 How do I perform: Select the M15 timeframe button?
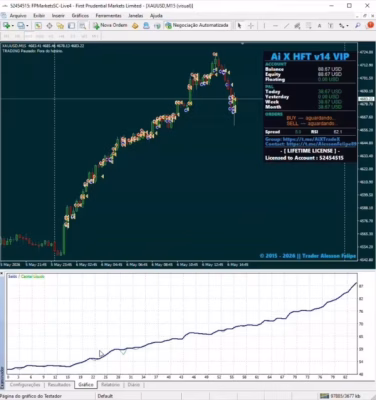28,36
